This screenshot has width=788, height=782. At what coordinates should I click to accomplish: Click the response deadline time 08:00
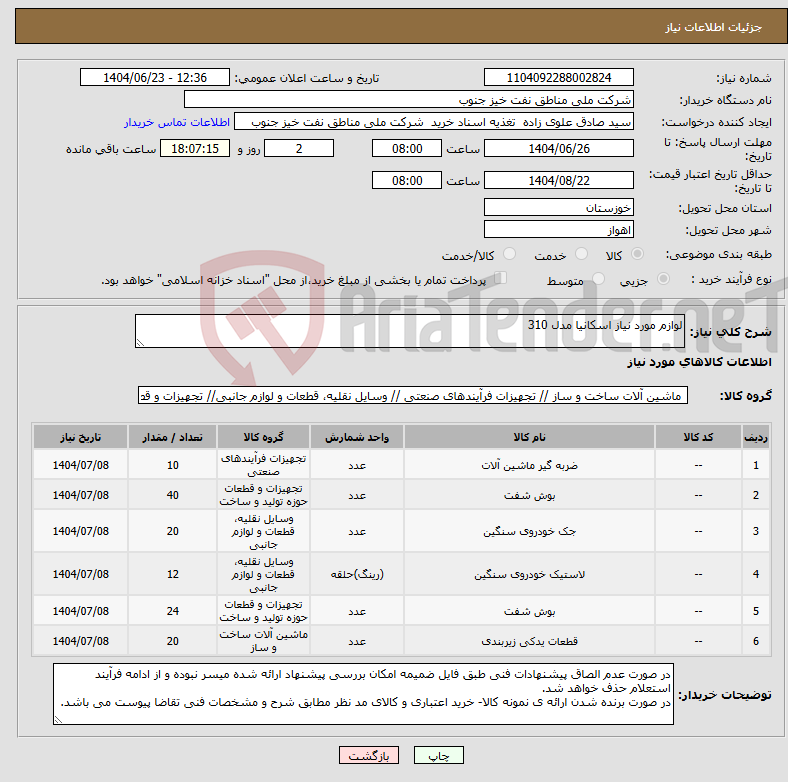point(407,148)
